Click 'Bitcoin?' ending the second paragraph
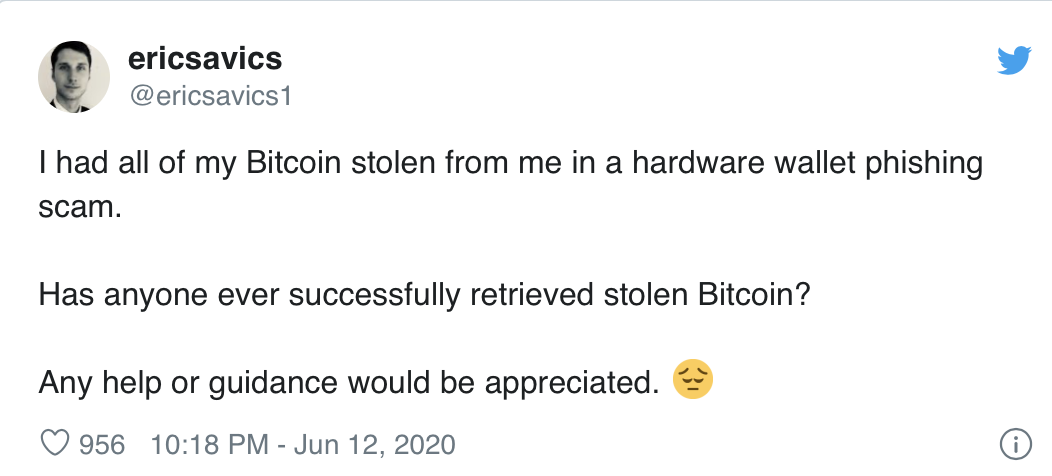Viewport: 1052px width, 476px height. point(754,295)
